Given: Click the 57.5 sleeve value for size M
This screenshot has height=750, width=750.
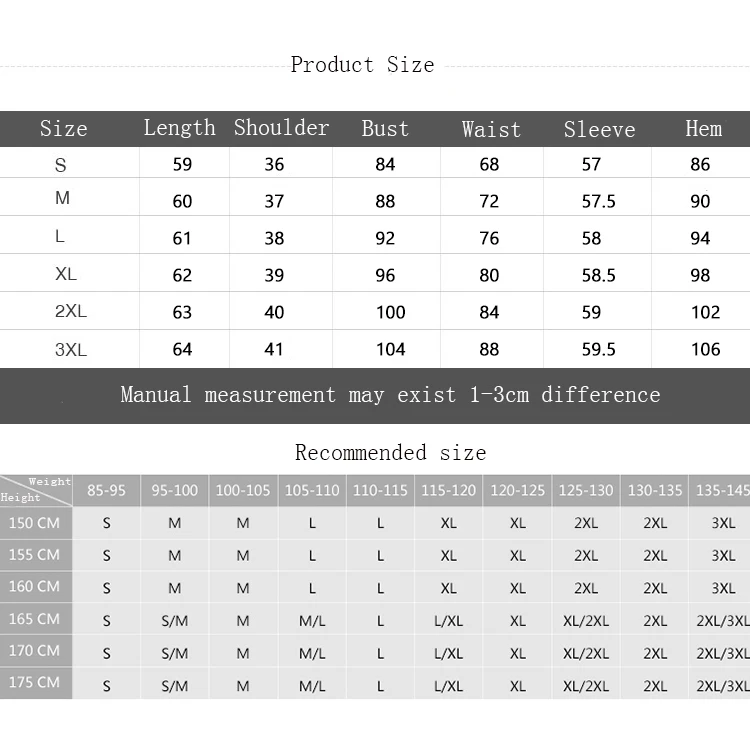Looking at the screenshot, I should [598, 201].
